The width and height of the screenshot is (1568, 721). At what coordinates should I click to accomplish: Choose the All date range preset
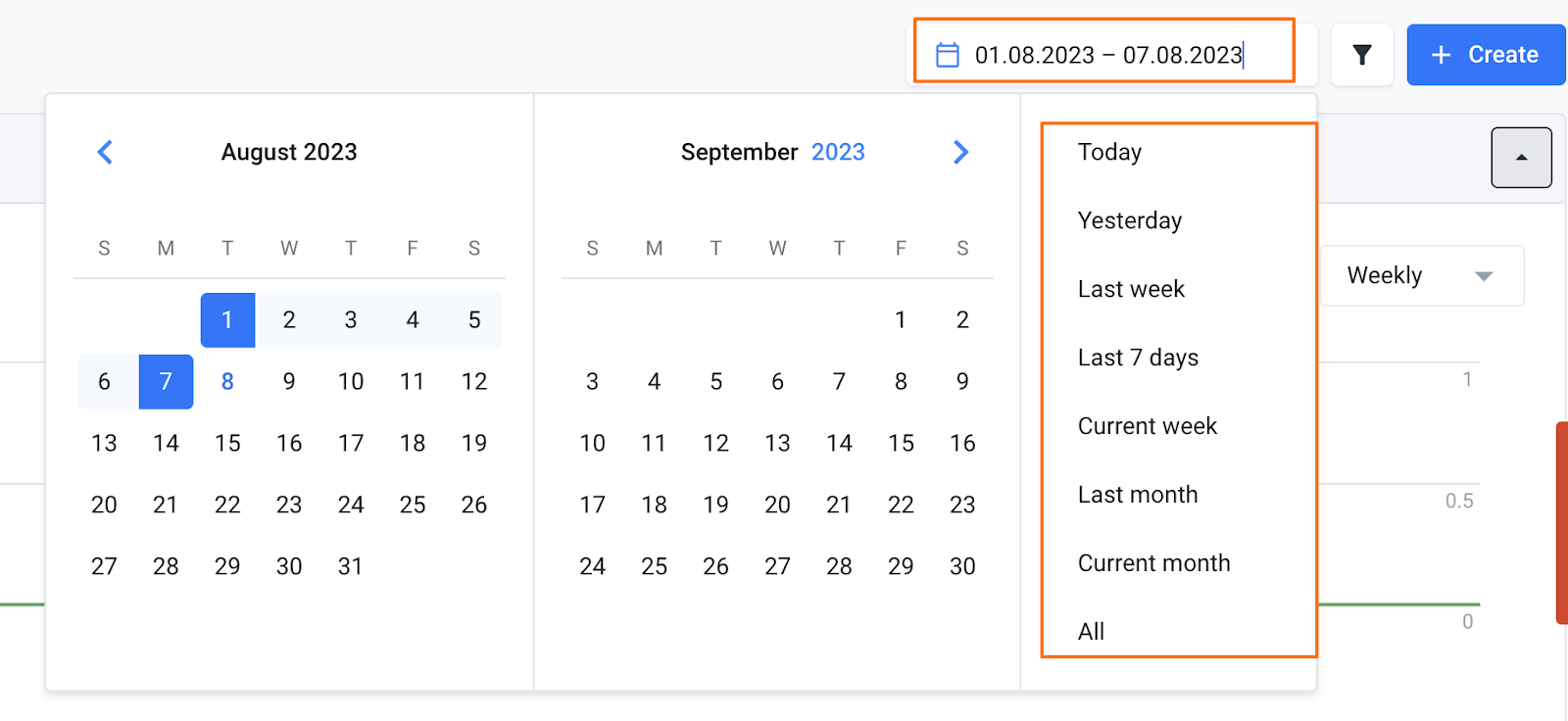(1091, 632)
